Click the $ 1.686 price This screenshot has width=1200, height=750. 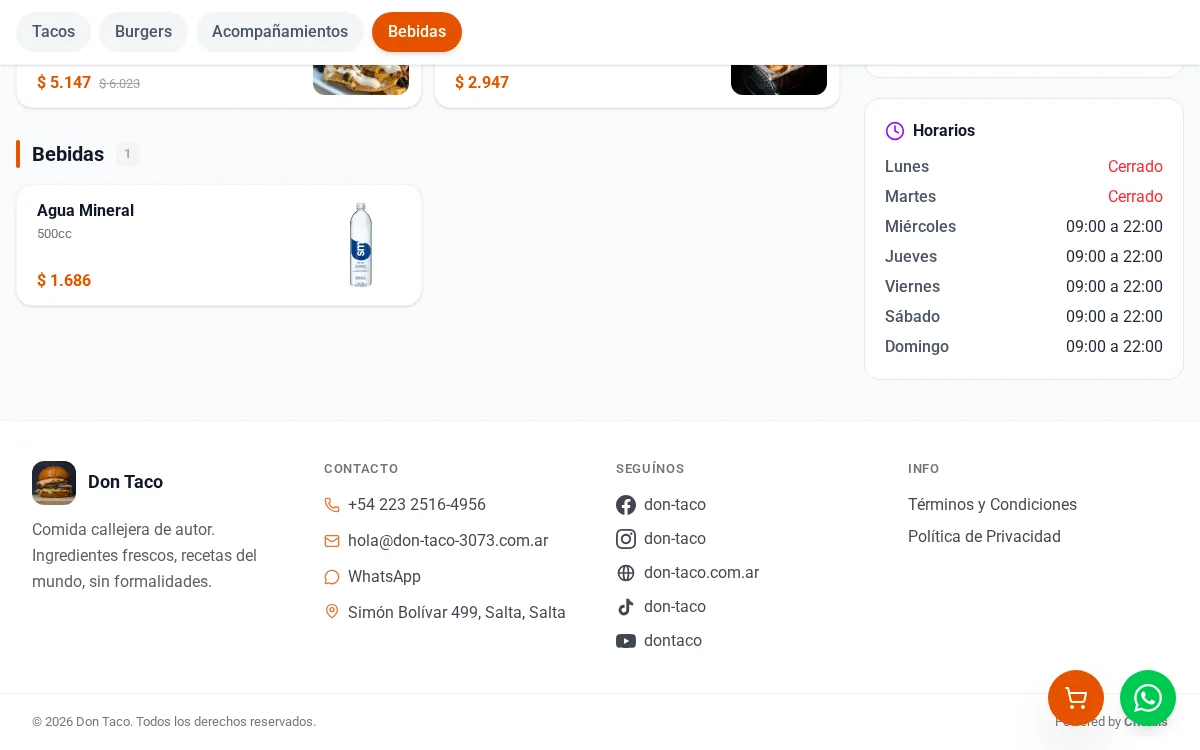[x=64, y=281]
